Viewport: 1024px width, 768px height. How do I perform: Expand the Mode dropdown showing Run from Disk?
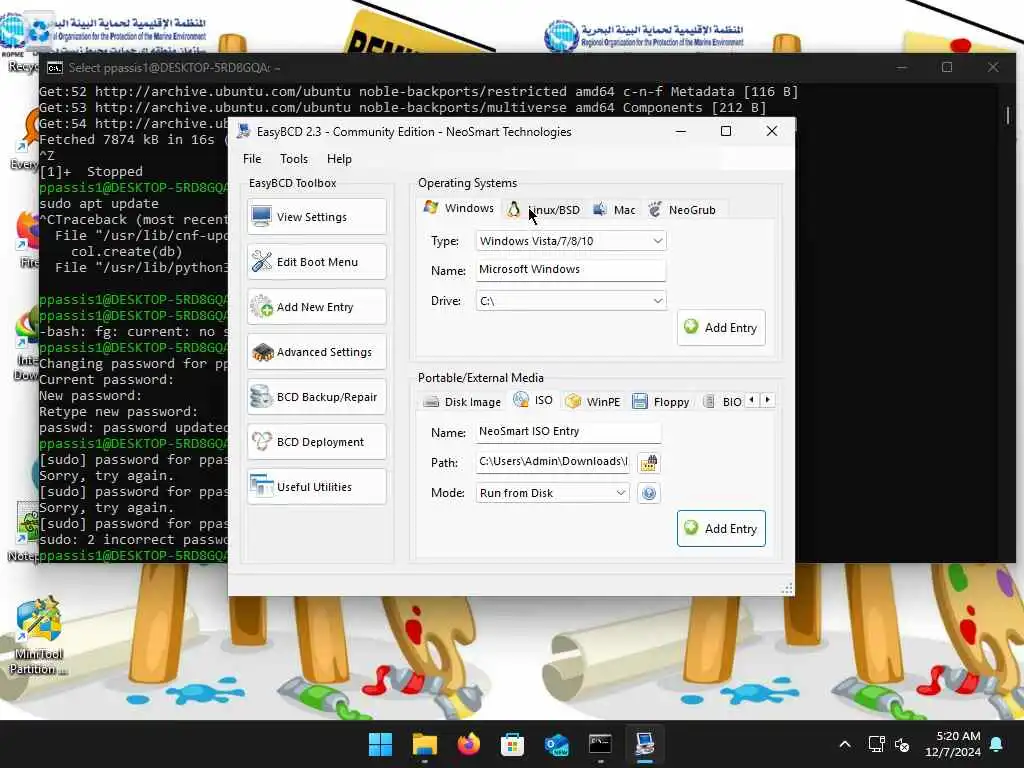(552, 493)
